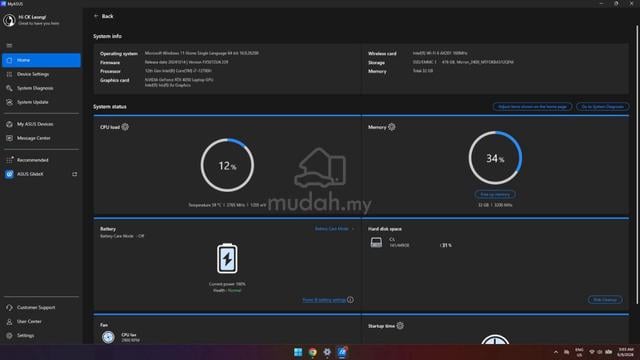The height and width of the screenshot is (360, 640).
Task: Open Windows Settings gear on the taskbar
Action: click(x=327, y=352)
